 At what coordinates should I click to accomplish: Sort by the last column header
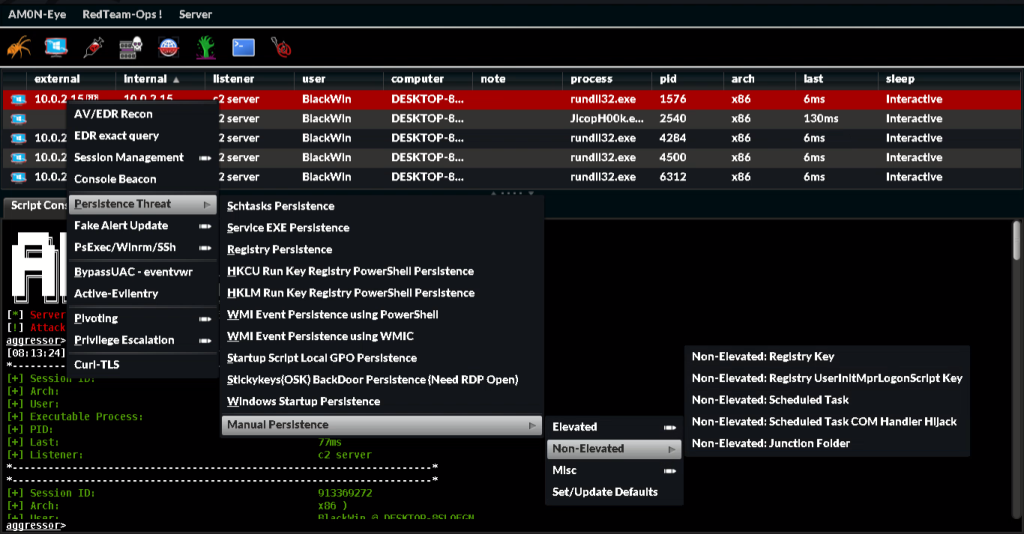pyautogui.click(x=837, y=79)
